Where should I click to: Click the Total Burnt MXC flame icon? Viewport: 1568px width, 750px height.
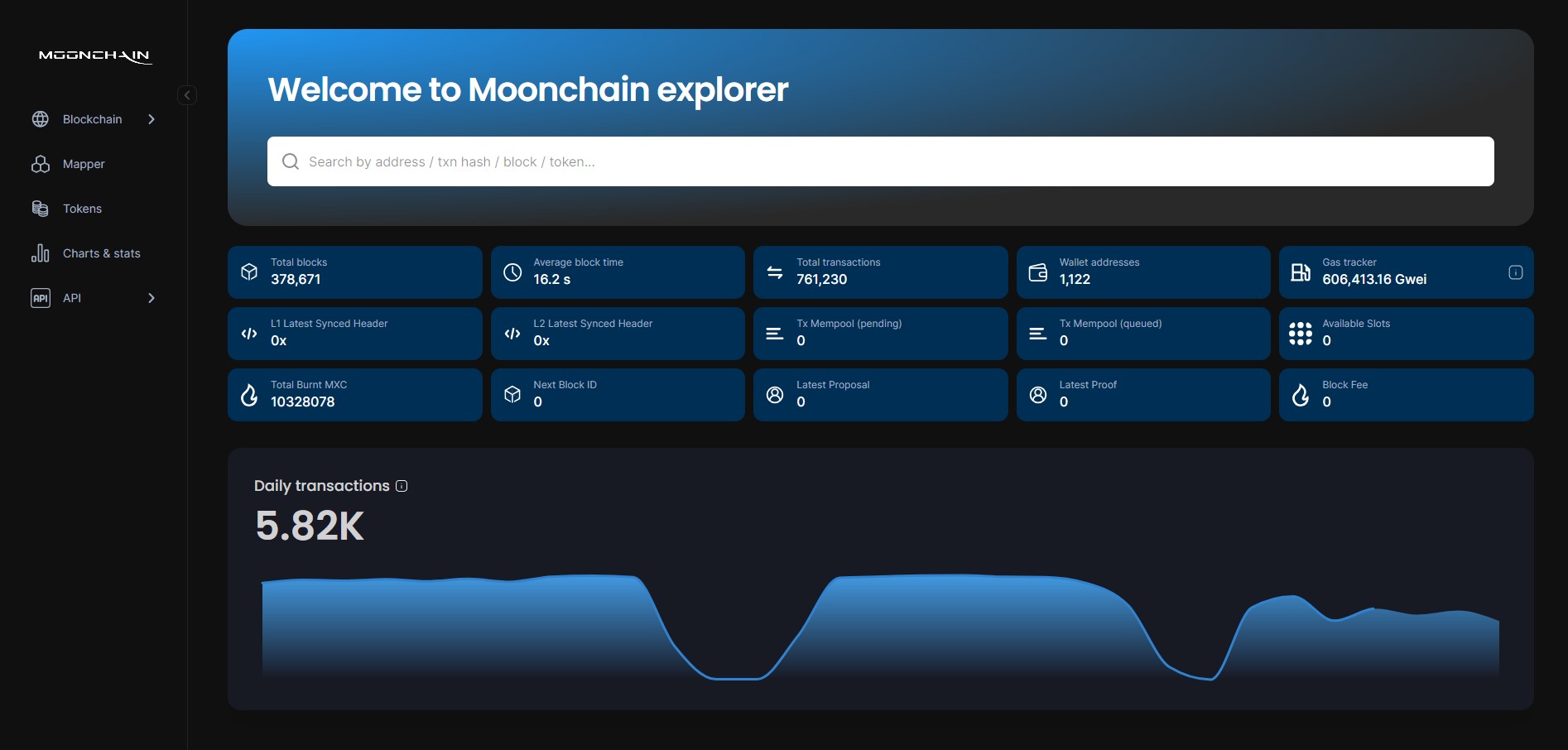249,395
